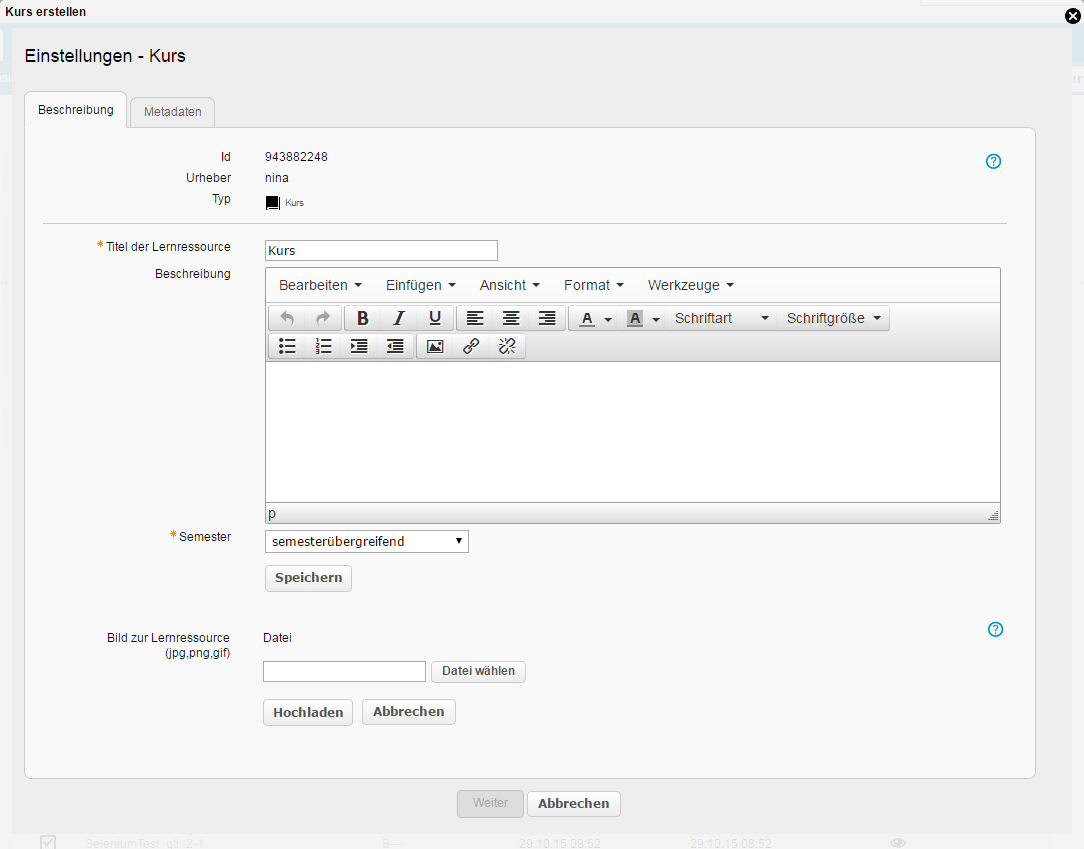Center-align the description text
Screen dimensions: 1084x849
point(511,318)
